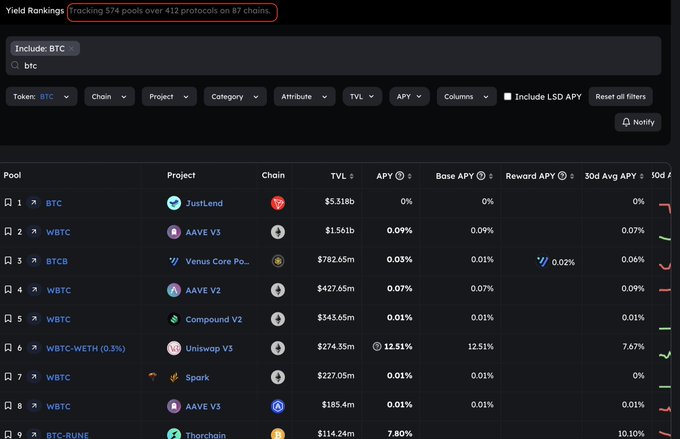The width and height of the screenshot is (680, 439).
Task: Open external link arrow for rank 2 WBTC
Action: click(34, 232)
